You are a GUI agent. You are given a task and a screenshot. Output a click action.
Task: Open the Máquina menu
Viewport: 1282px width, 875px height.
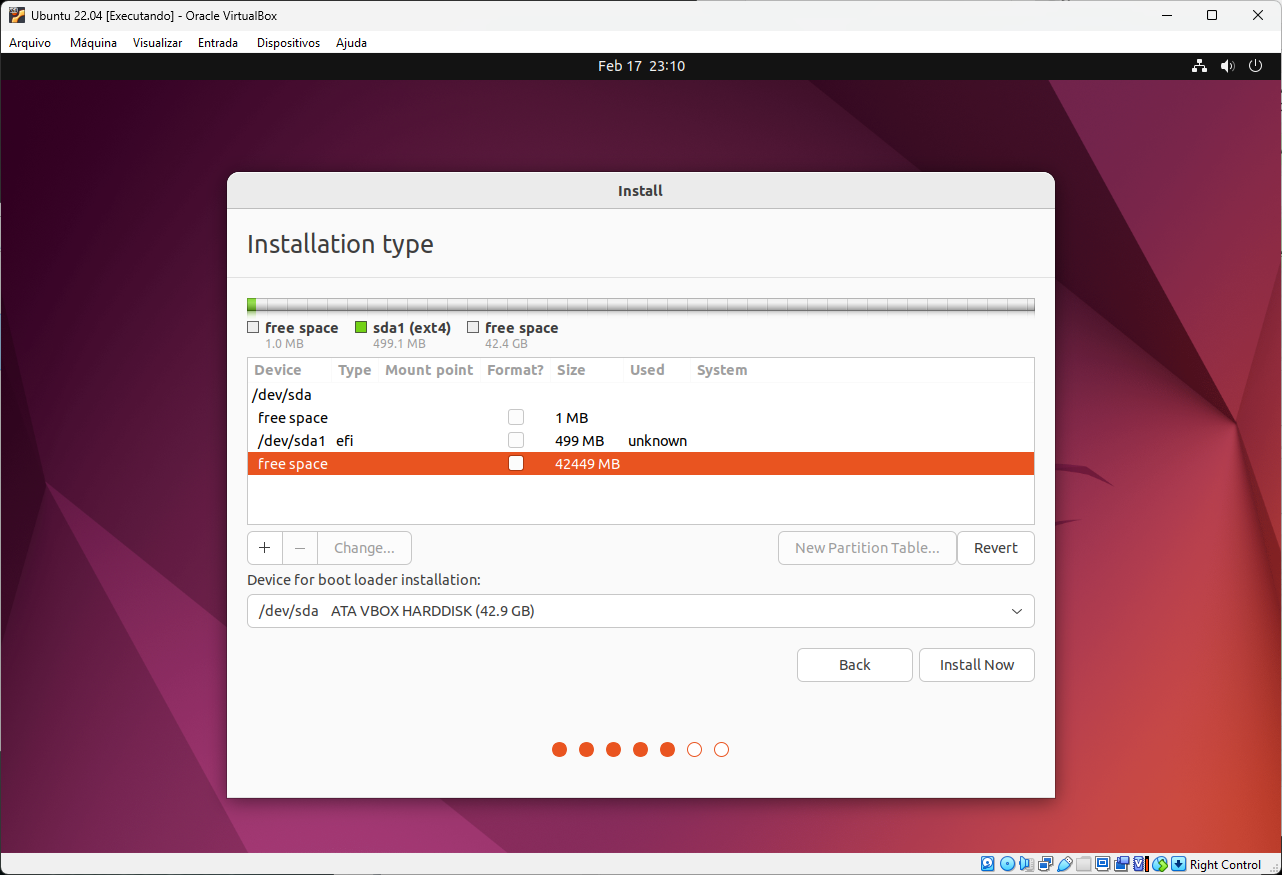point(93,43)
